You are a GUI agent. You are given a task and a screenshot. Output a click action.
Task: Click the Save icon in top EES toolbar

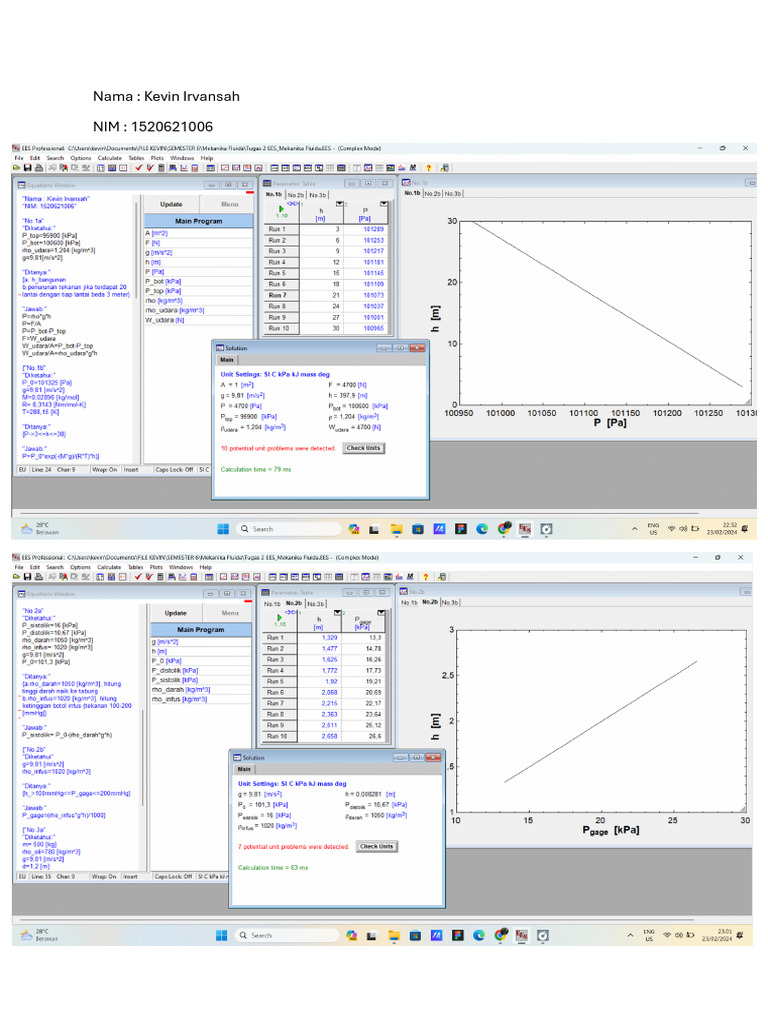point(27,168)
